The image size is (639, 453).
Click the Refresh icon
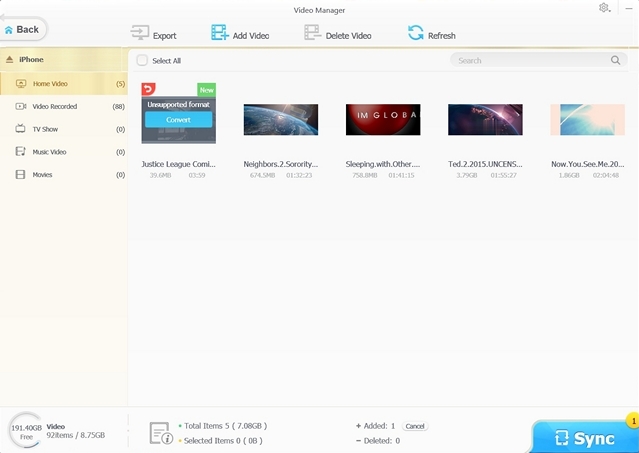click(416, 33)
